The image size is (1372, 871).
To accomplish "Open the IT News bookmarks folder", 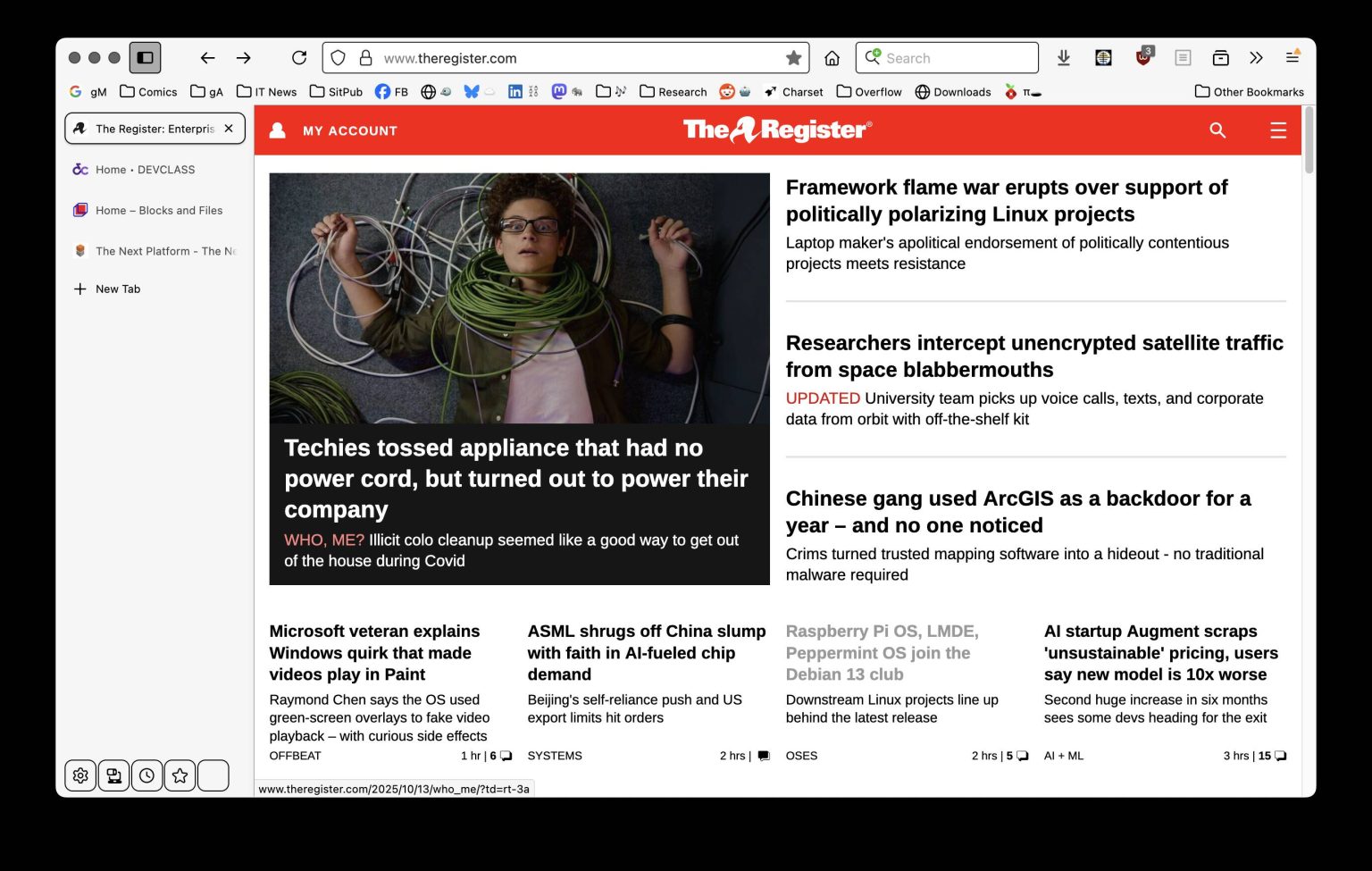I will (x=266, y=92).
